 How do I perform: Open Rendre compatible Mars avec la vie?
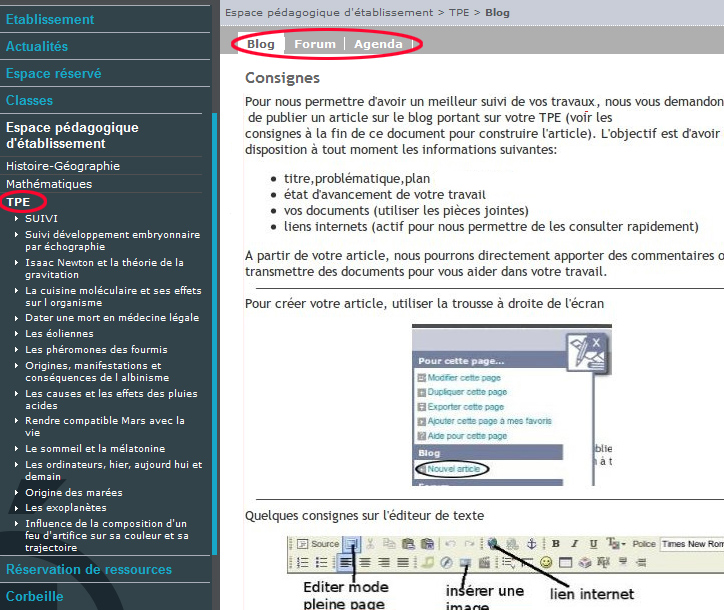(105, 427)
